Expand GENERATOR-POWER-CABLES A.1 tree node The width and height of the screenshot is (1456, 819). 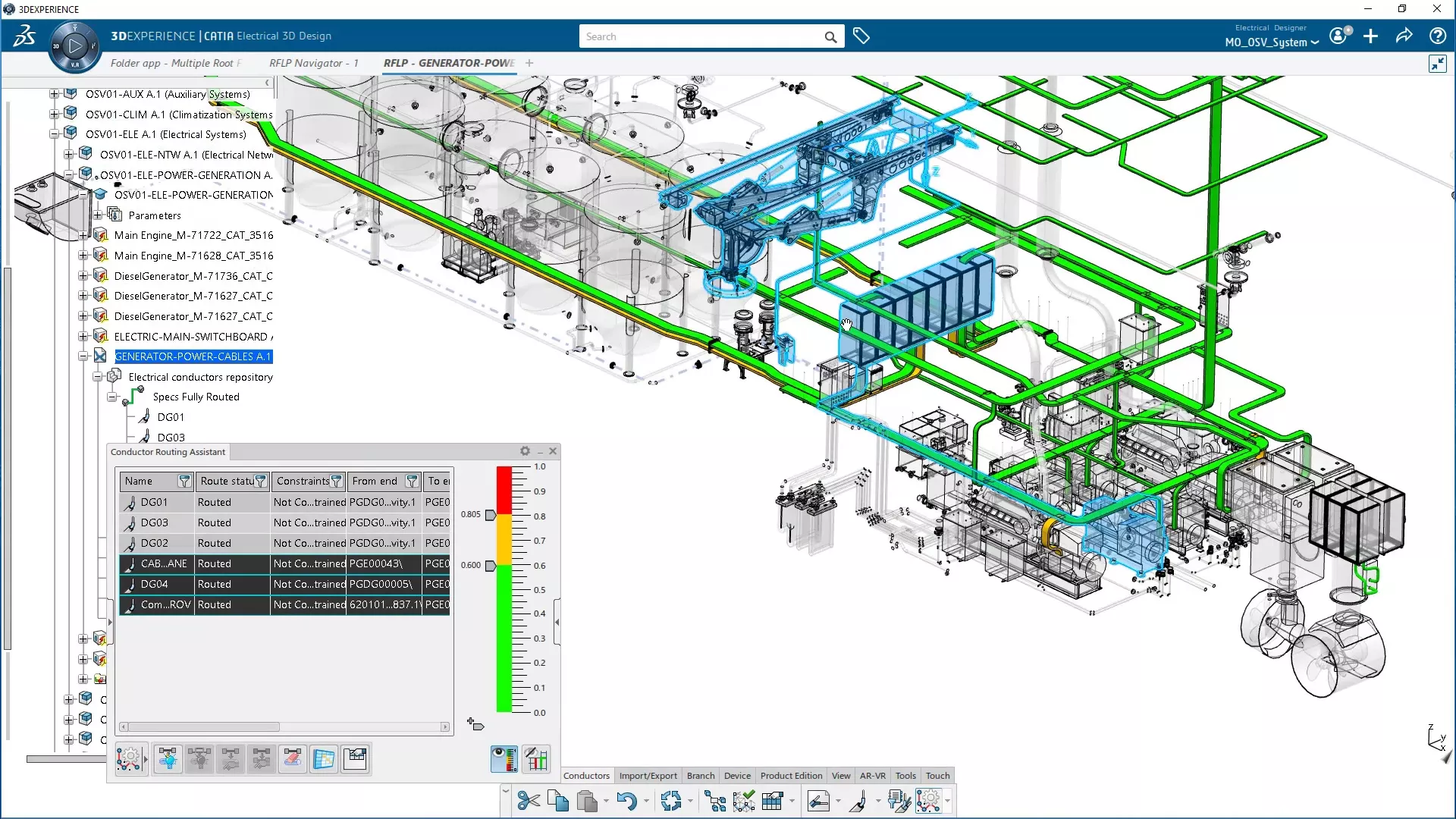tap(83, 356)
